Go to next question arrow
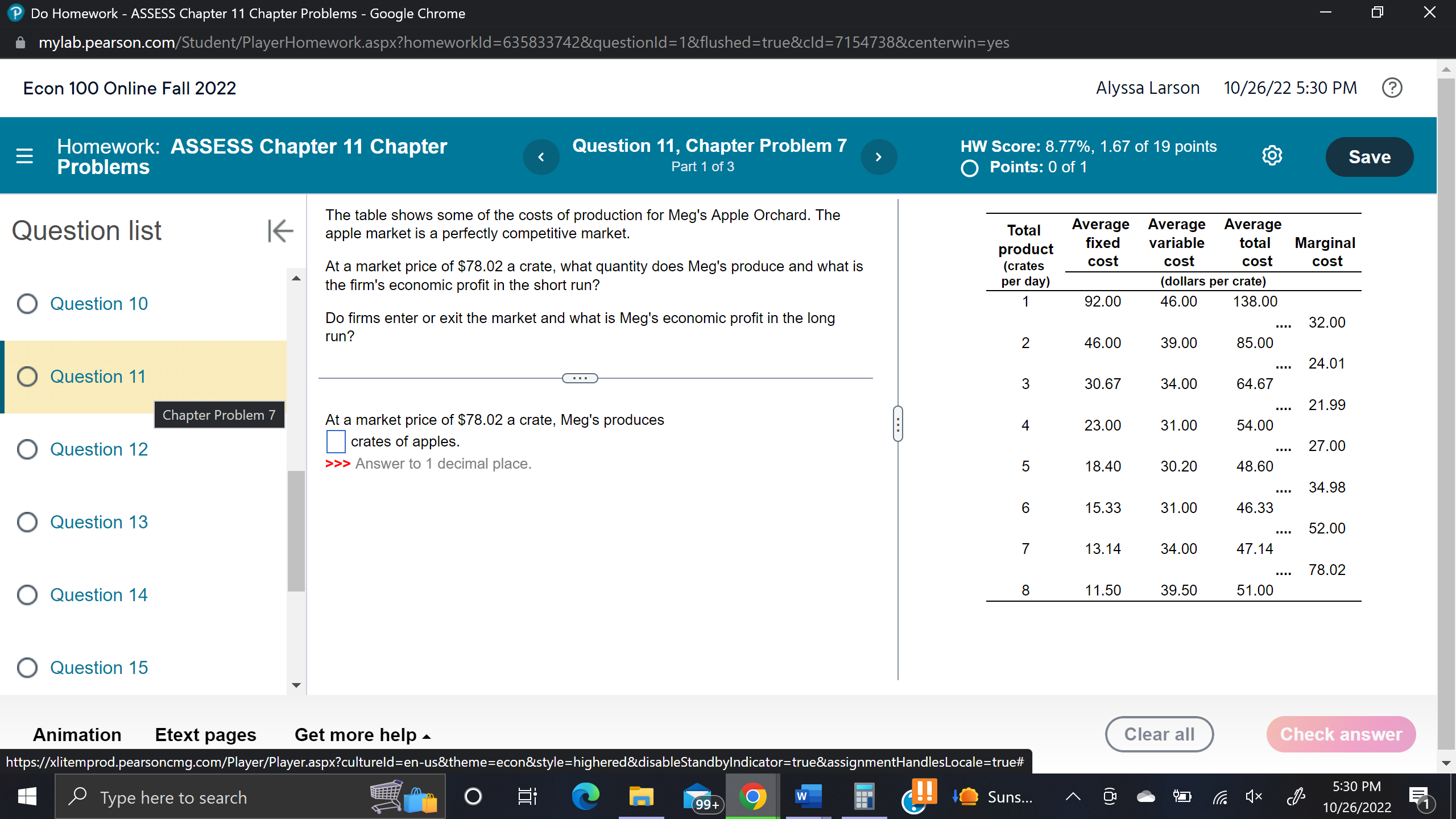 [x=878, y=157]
